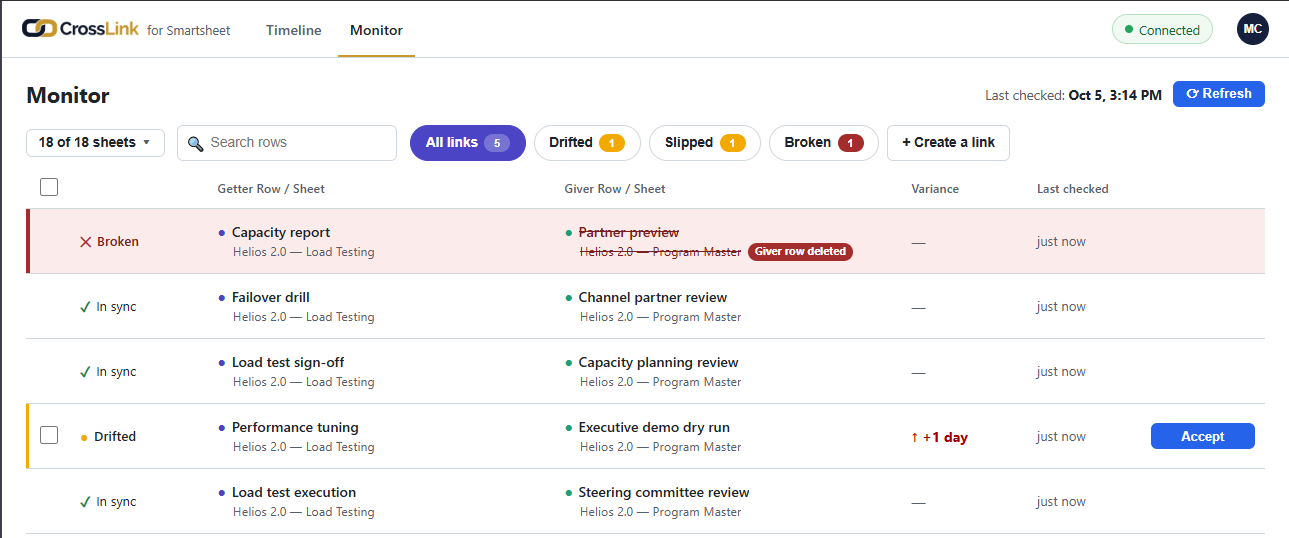The width and height of the screenshot is (1289, 538).
Task: Click the CrossLink logo icon
Action: pos(40,29)
